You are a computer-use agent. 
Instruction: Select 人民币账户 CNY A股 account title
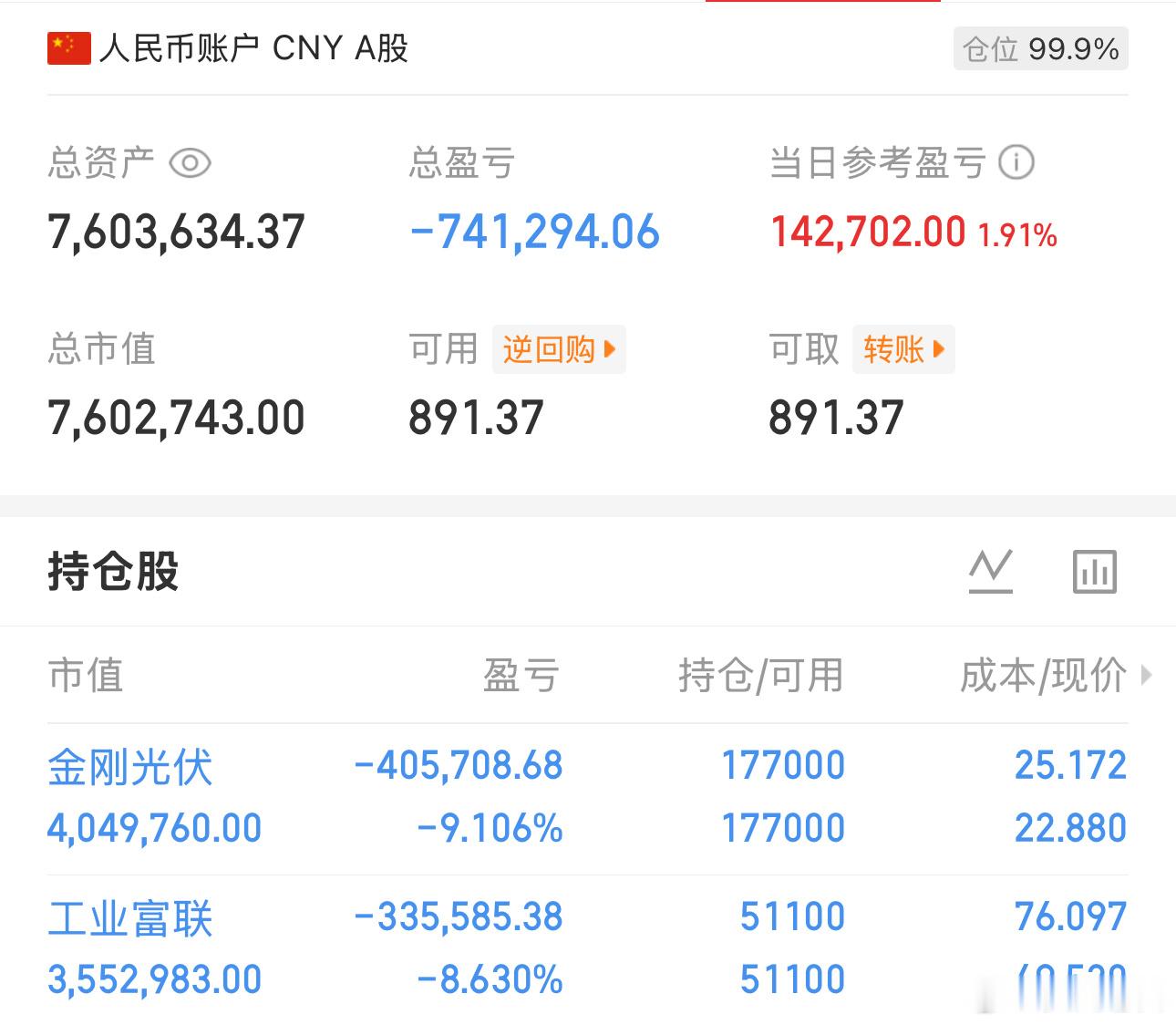(253, 48)
